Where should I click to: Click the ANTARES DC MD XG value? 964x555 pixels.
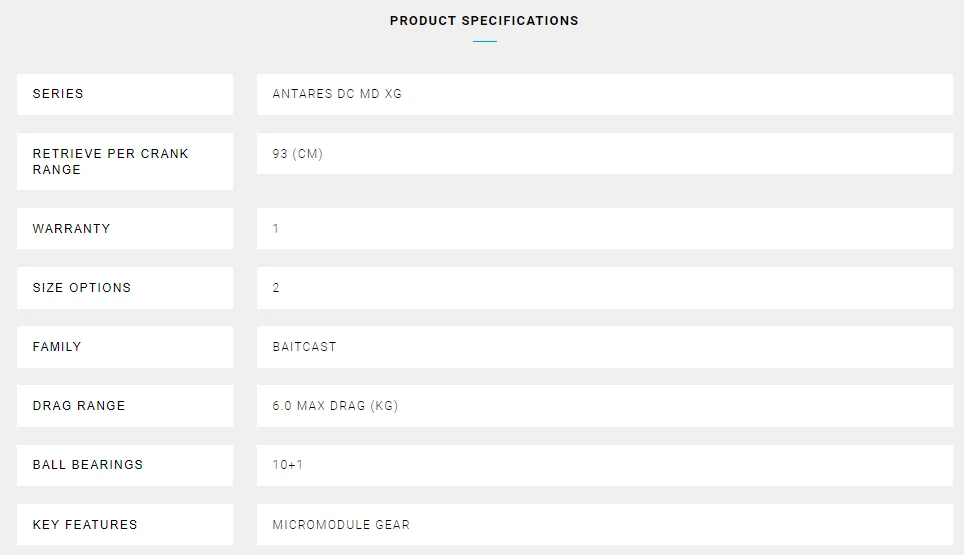(x=337, y=94)
